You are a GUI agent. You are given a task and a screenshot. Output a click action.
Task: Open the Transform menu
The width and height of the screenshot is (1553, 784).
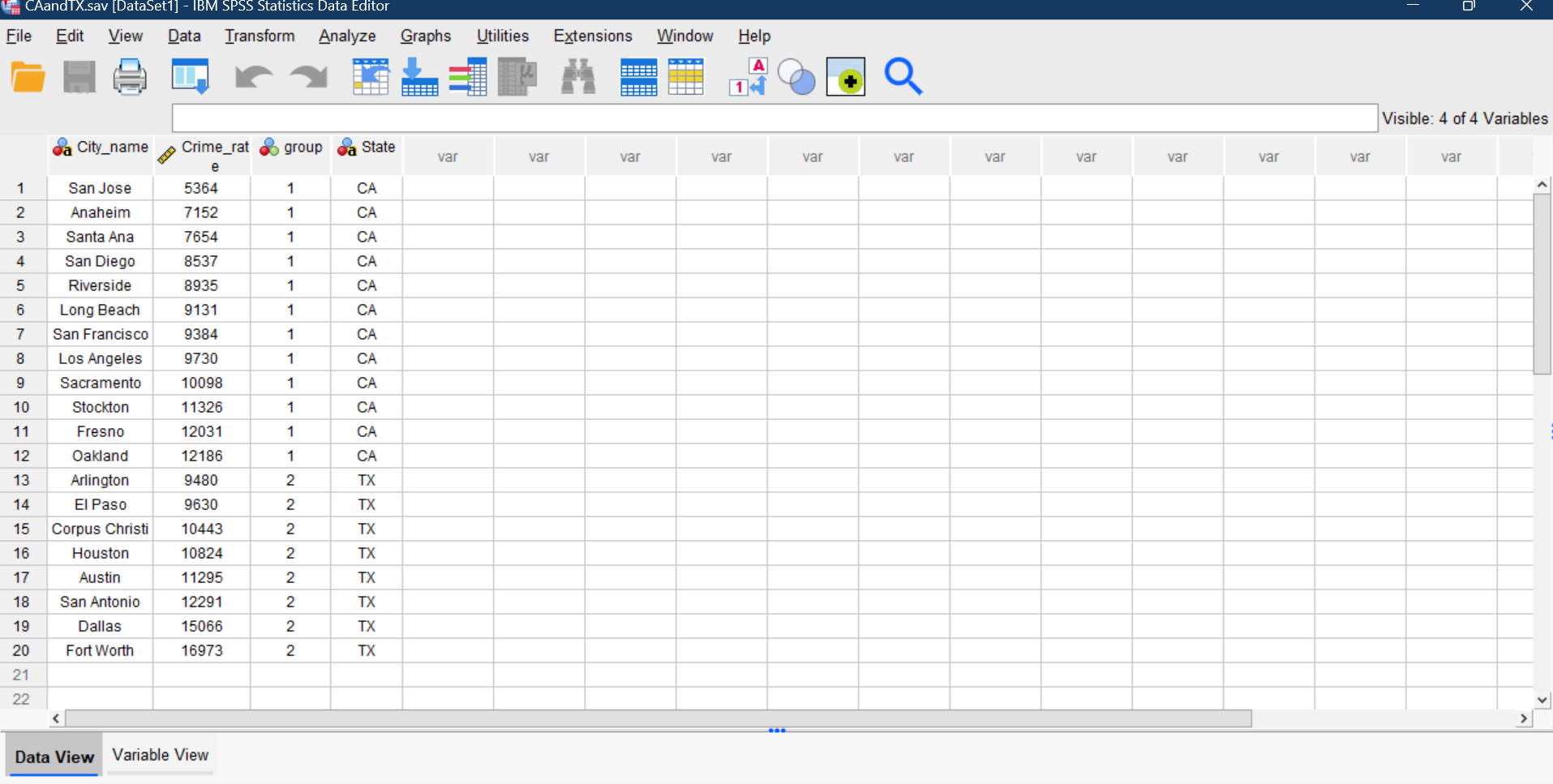coord(259,36)
